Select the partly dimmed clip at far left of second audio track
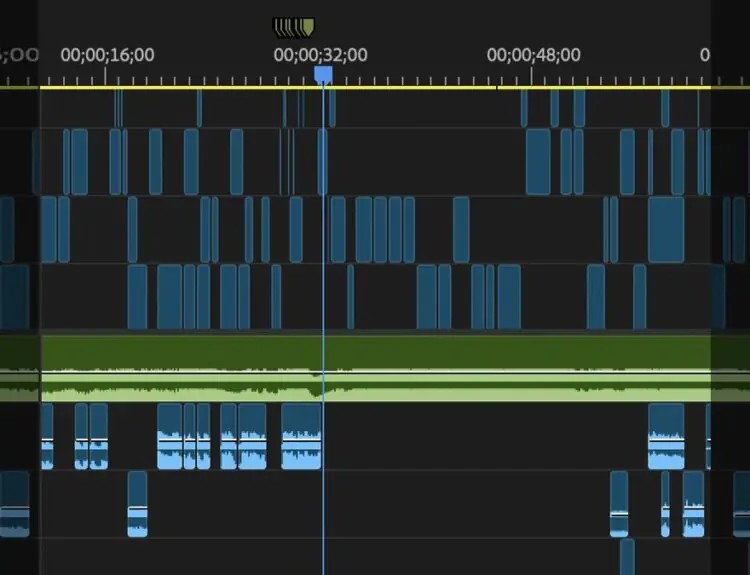 (x=14, y=504)
